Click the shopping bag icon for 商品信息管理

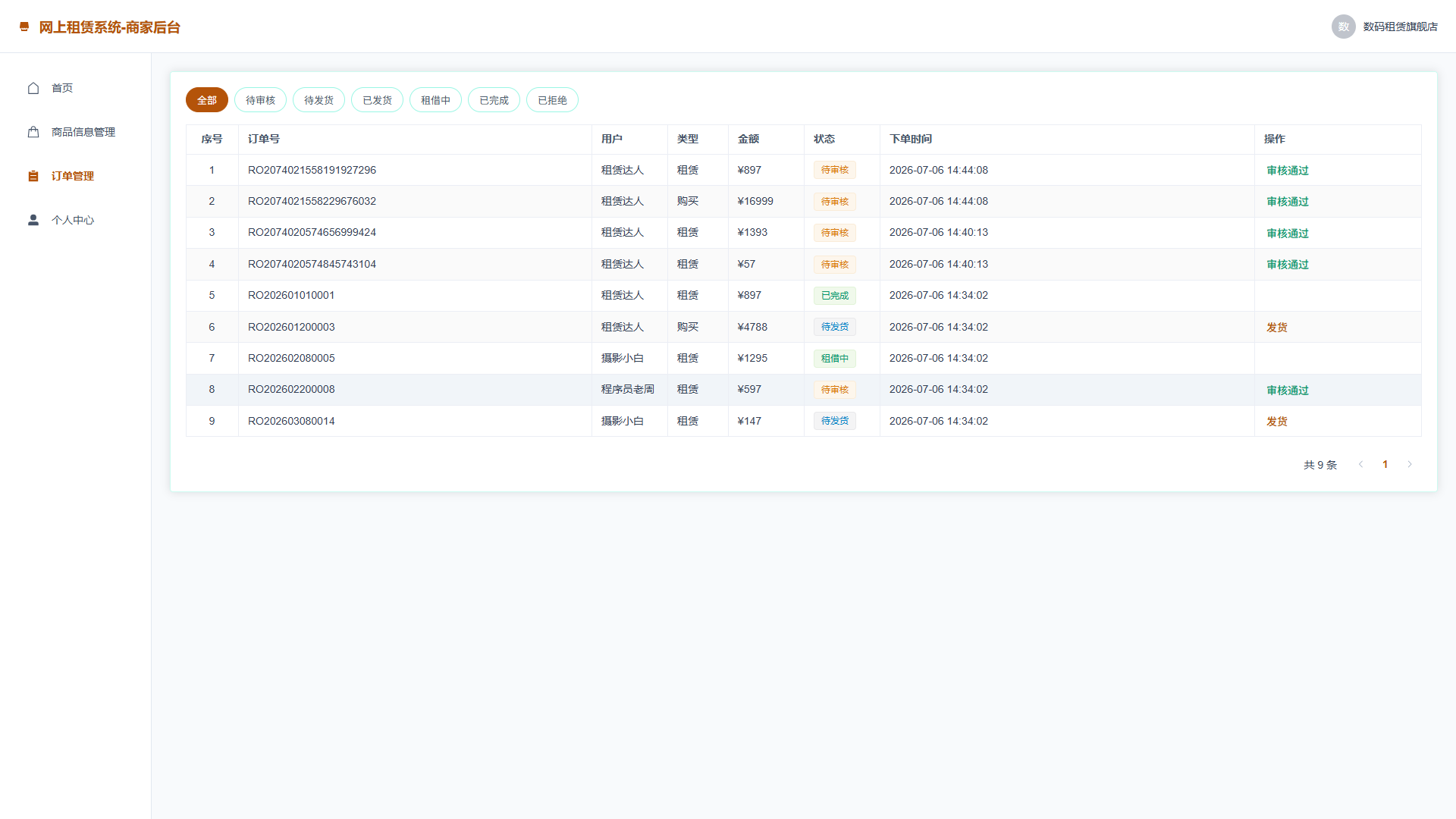pos(33,132)
